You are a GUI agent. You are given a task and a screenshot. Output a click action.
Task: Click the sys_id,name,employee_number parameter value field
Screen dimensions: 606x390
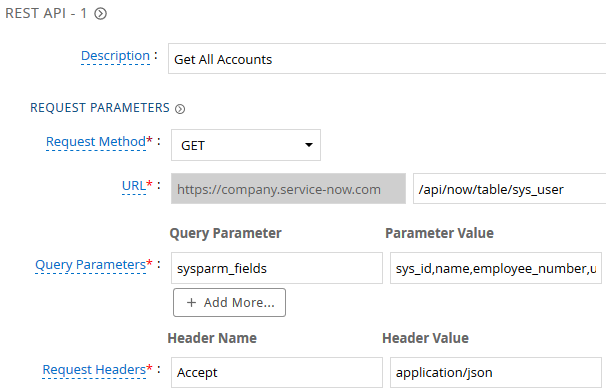(496, 268)
